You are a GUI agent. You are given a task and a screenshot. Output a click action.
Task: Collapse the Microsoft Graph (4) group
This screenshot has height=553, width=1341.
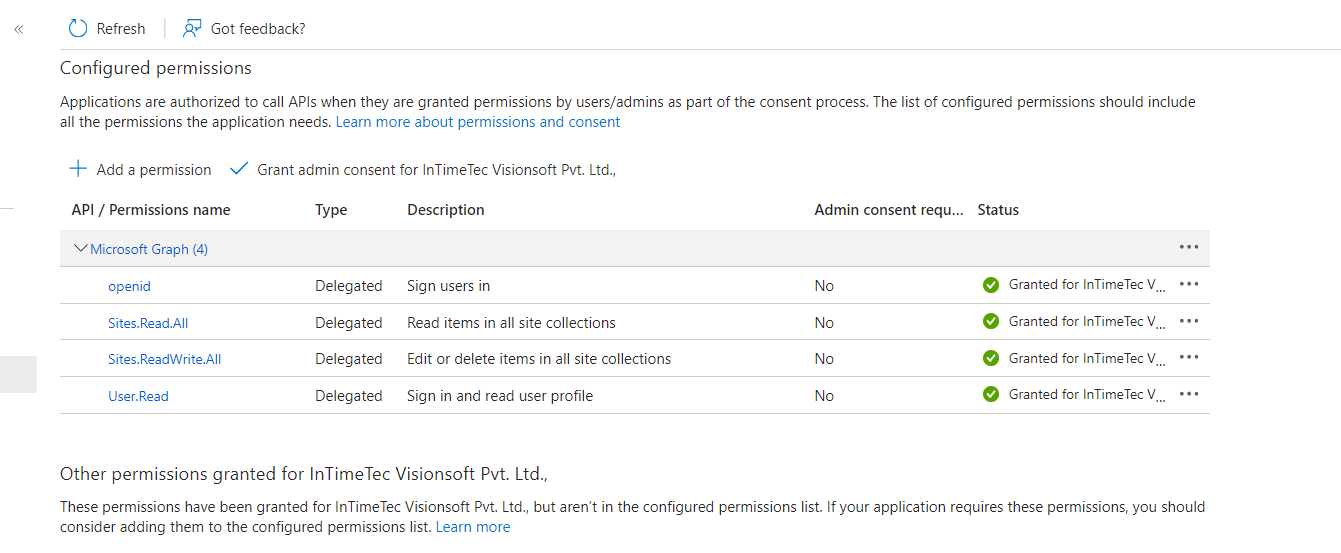tap(81, 249)
